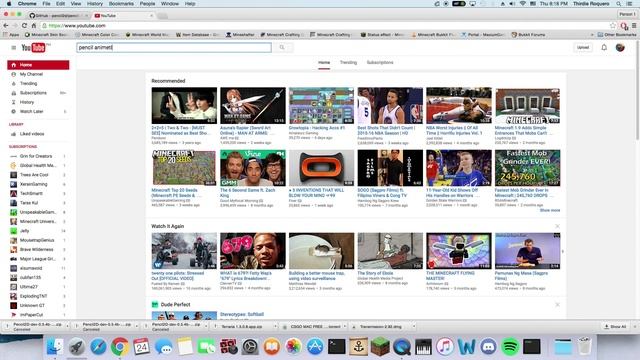Open Spotlight search in menu bar
The height and width of the screenshot is (360, 640).
[x=619, y=4]
